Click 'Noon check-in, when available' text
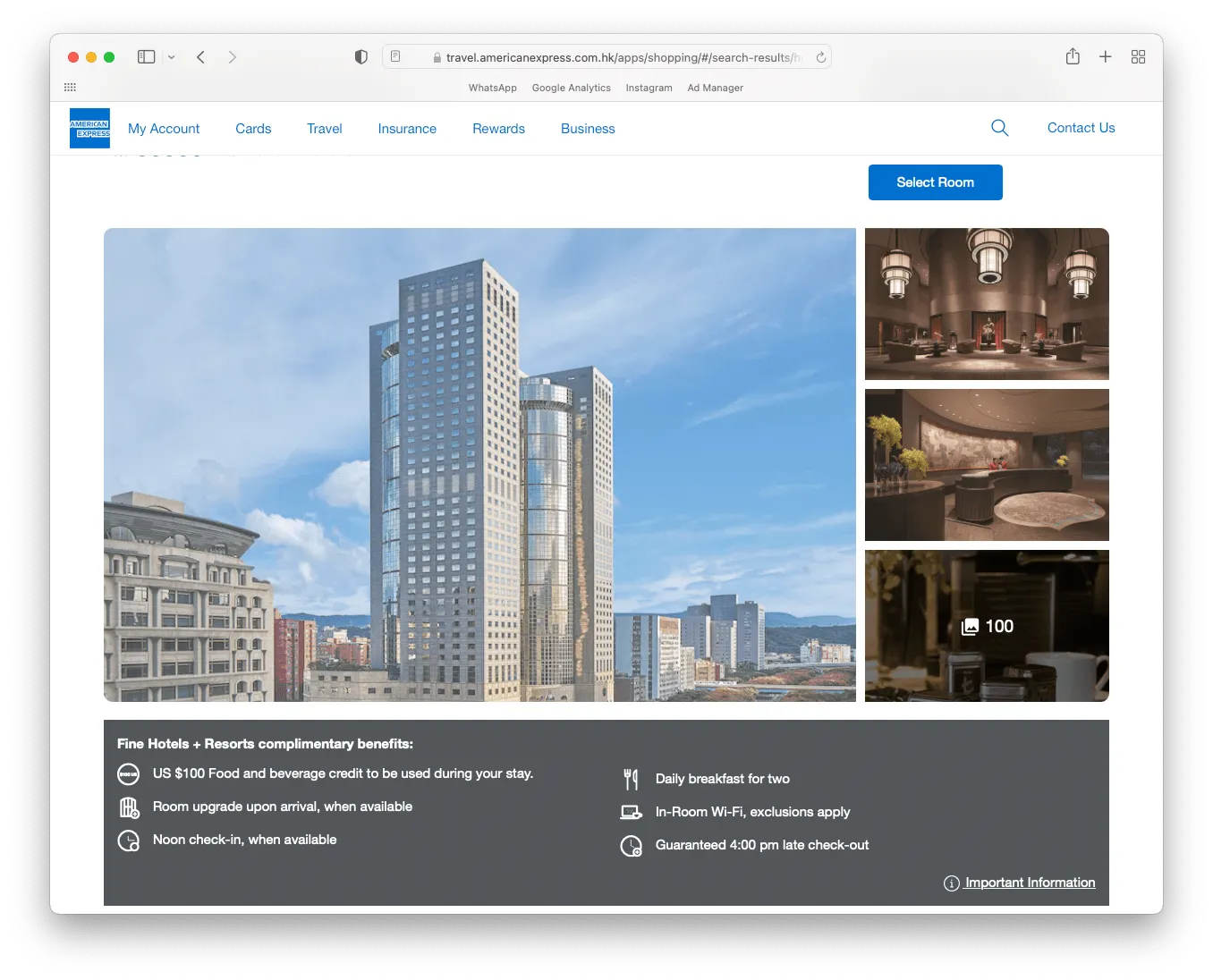1213x980 pixels. click(245, 840)
